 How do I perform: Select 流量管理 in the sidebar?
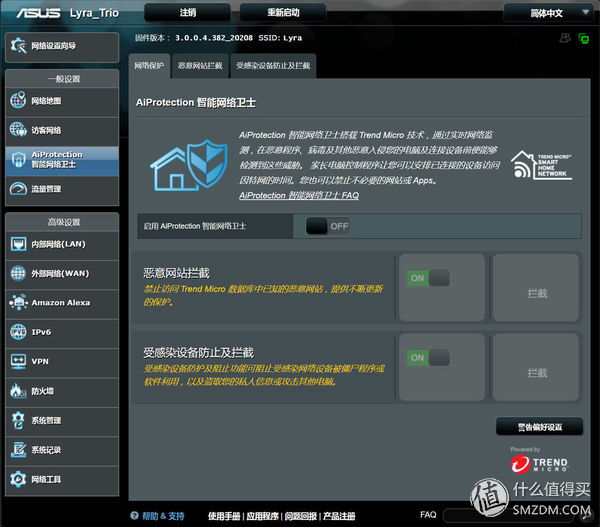click(62, 190)
